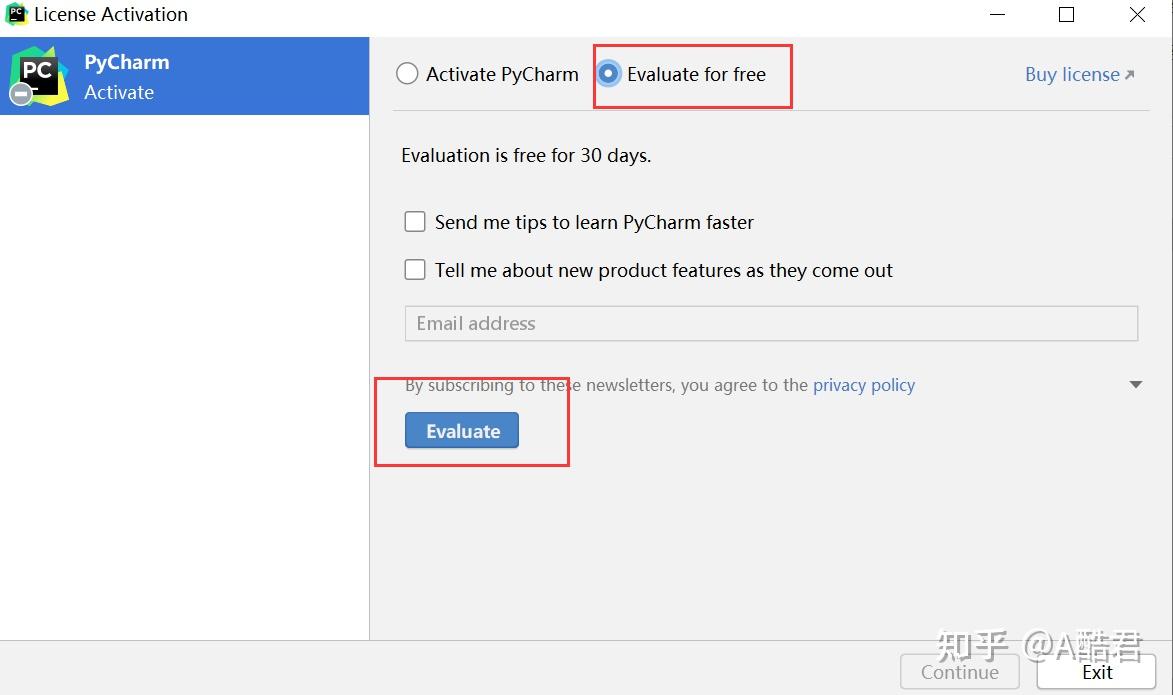Select the Activate PyCharm radio button
Screen dimensions: 1173x695
[407, 73]
